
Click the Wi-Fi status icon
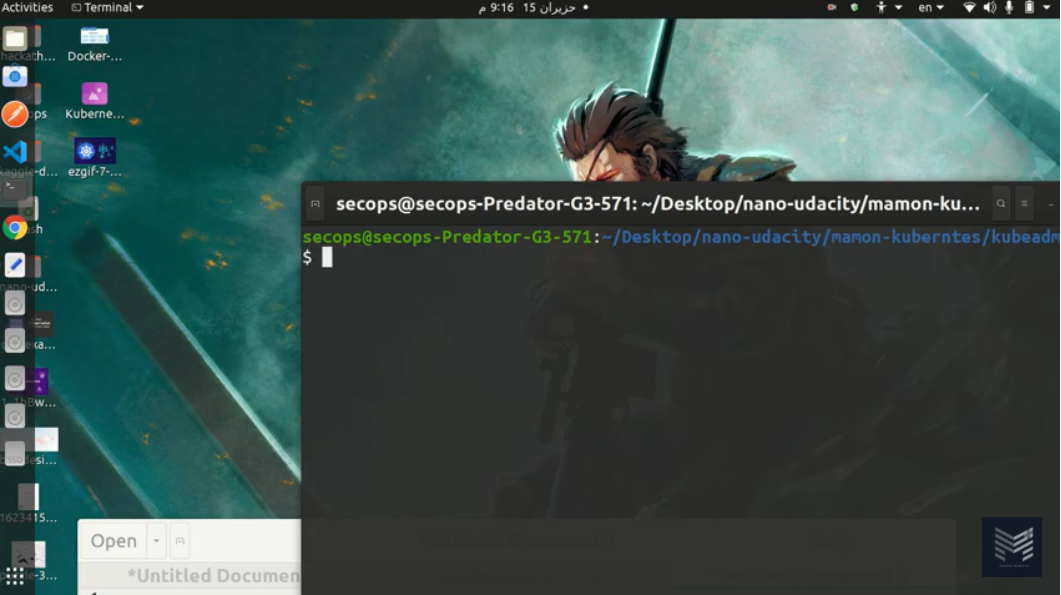[x=969, y=7]
